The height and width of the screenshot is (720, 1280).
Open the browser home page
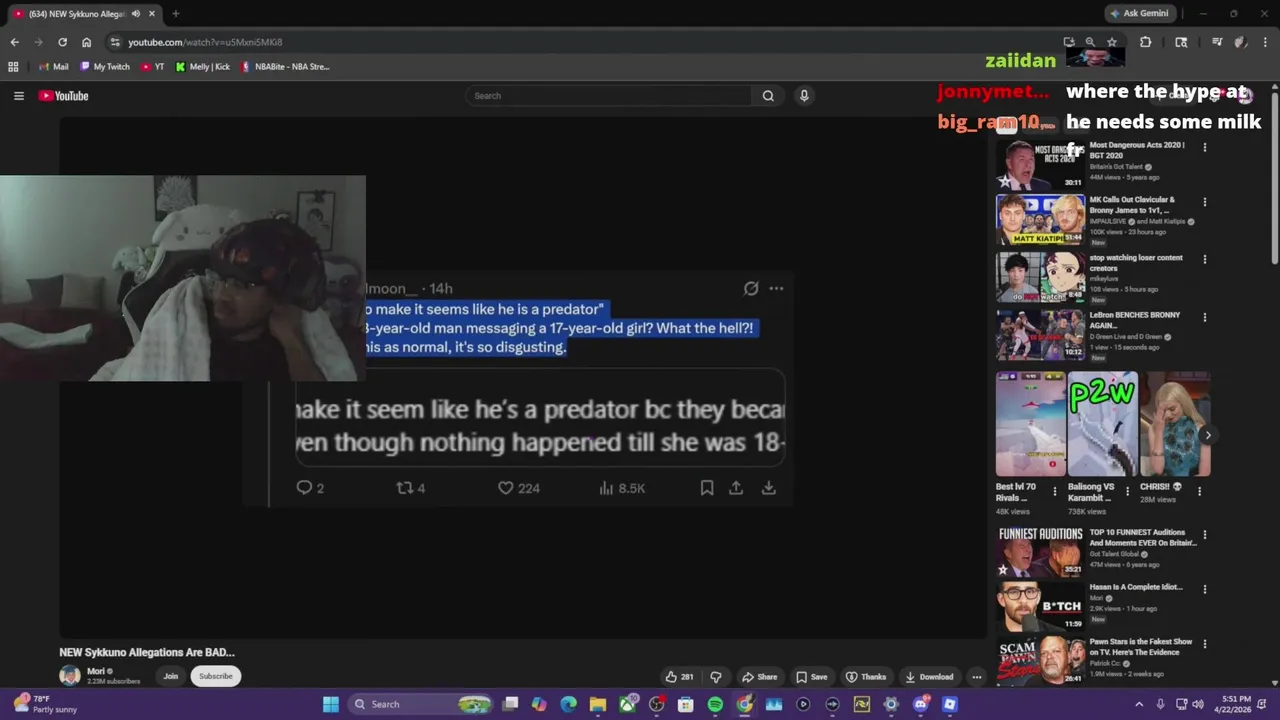[86, 42]
